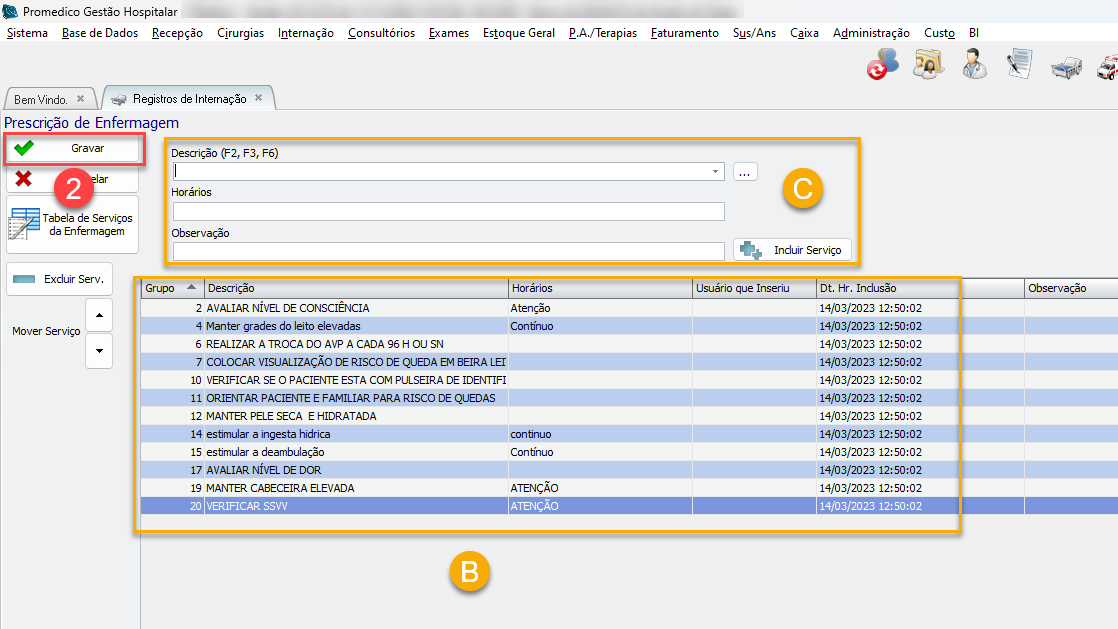Click the ambulance icon in toolbar
This screenshot has height=629, width=1118.
1107,66
